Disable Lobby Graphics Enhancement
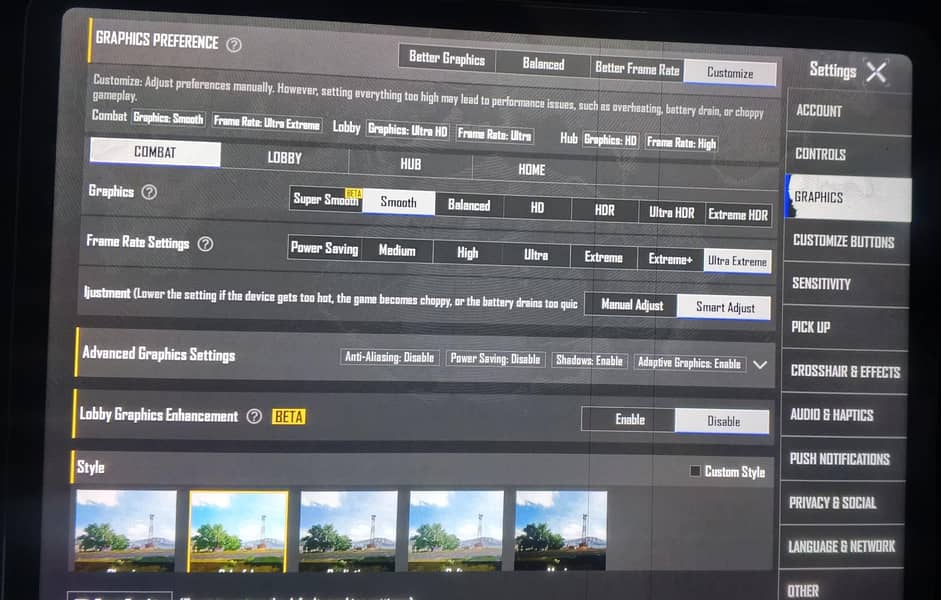 pos(723,421)
